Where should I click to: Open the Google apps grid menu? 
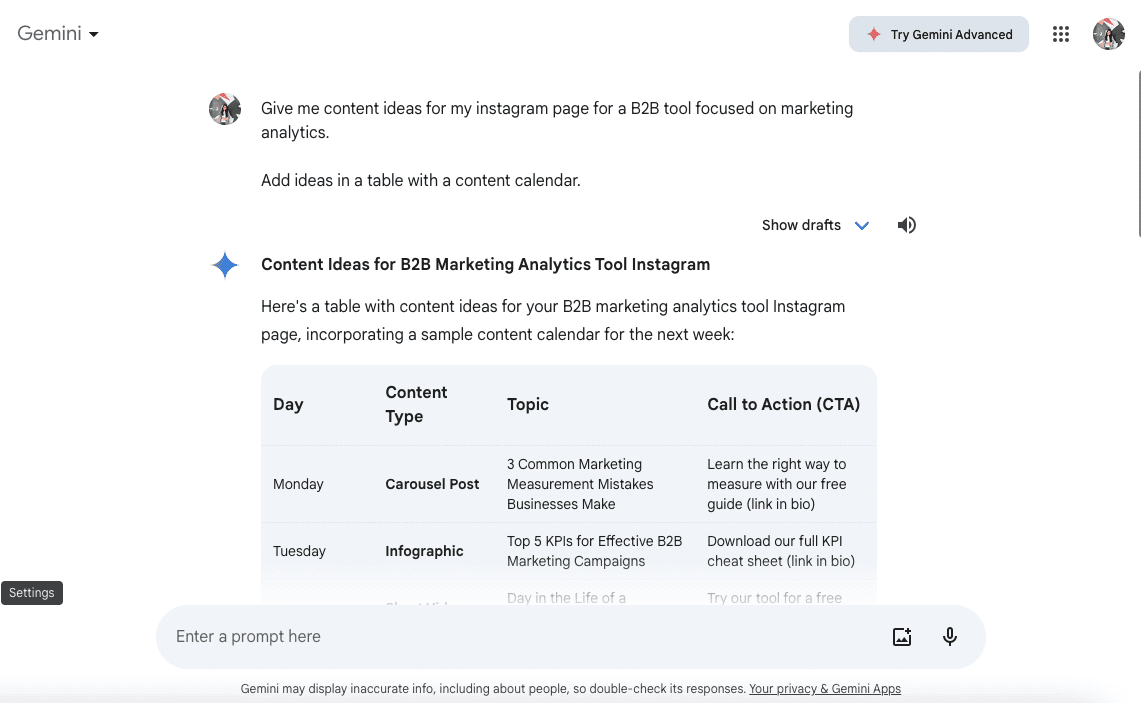[x=1061, y=33]
